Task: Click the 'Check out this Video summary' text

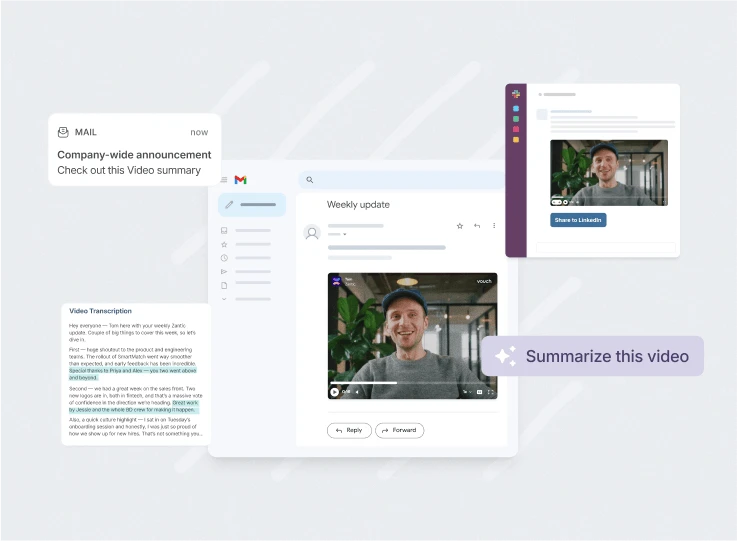Action: 129,170
